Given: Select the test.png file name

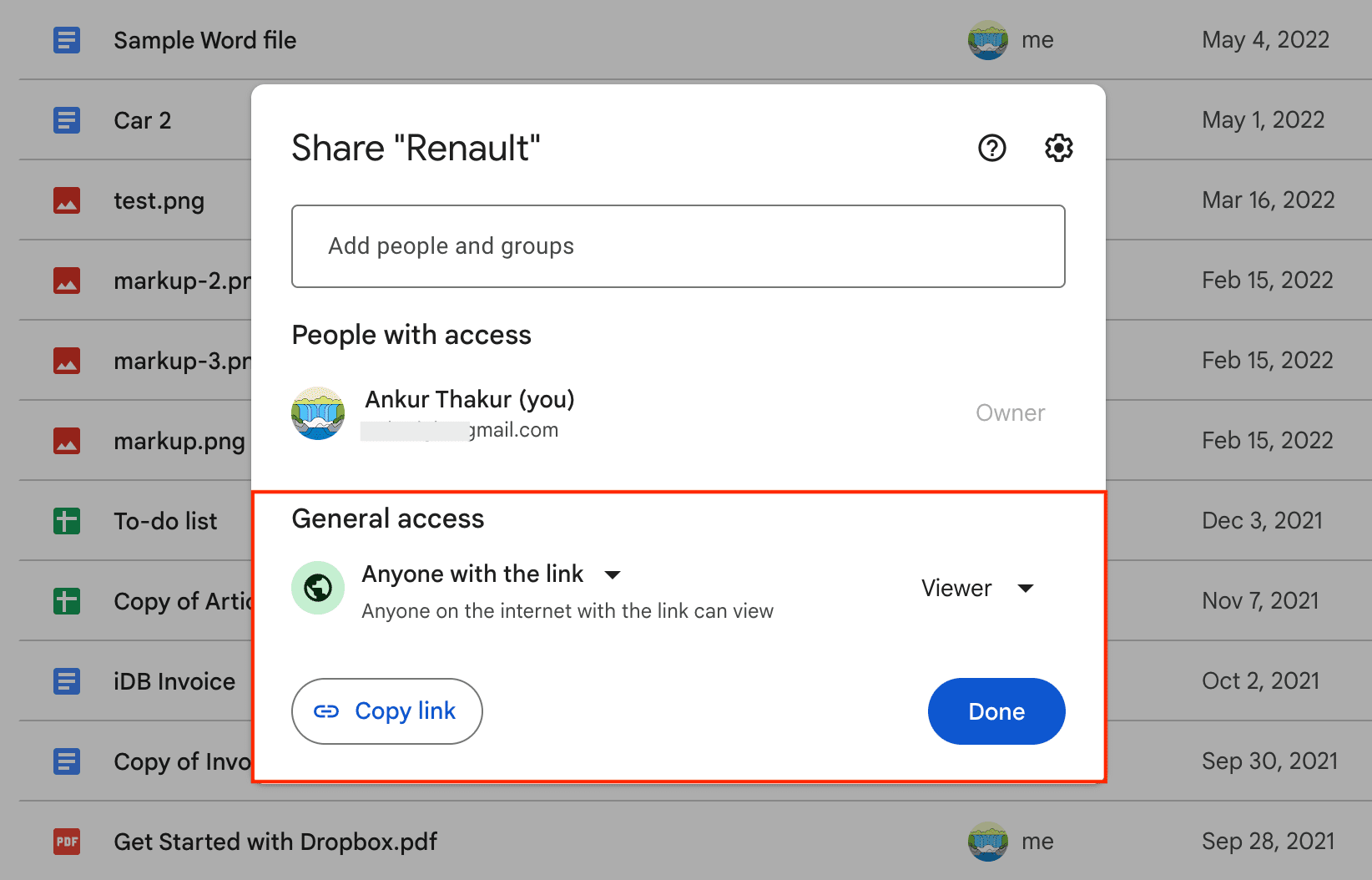Looking at the screenshot, I should tap(159, 201).
